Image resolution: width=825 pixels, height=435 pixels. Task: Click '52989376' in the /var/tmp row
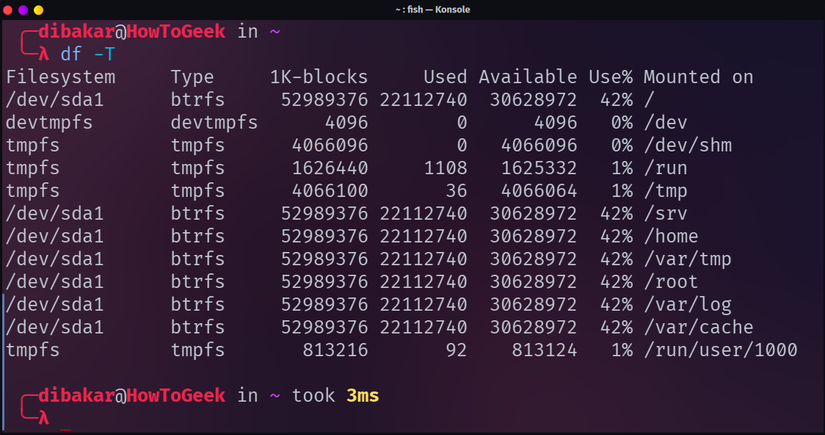pos(324,259)
